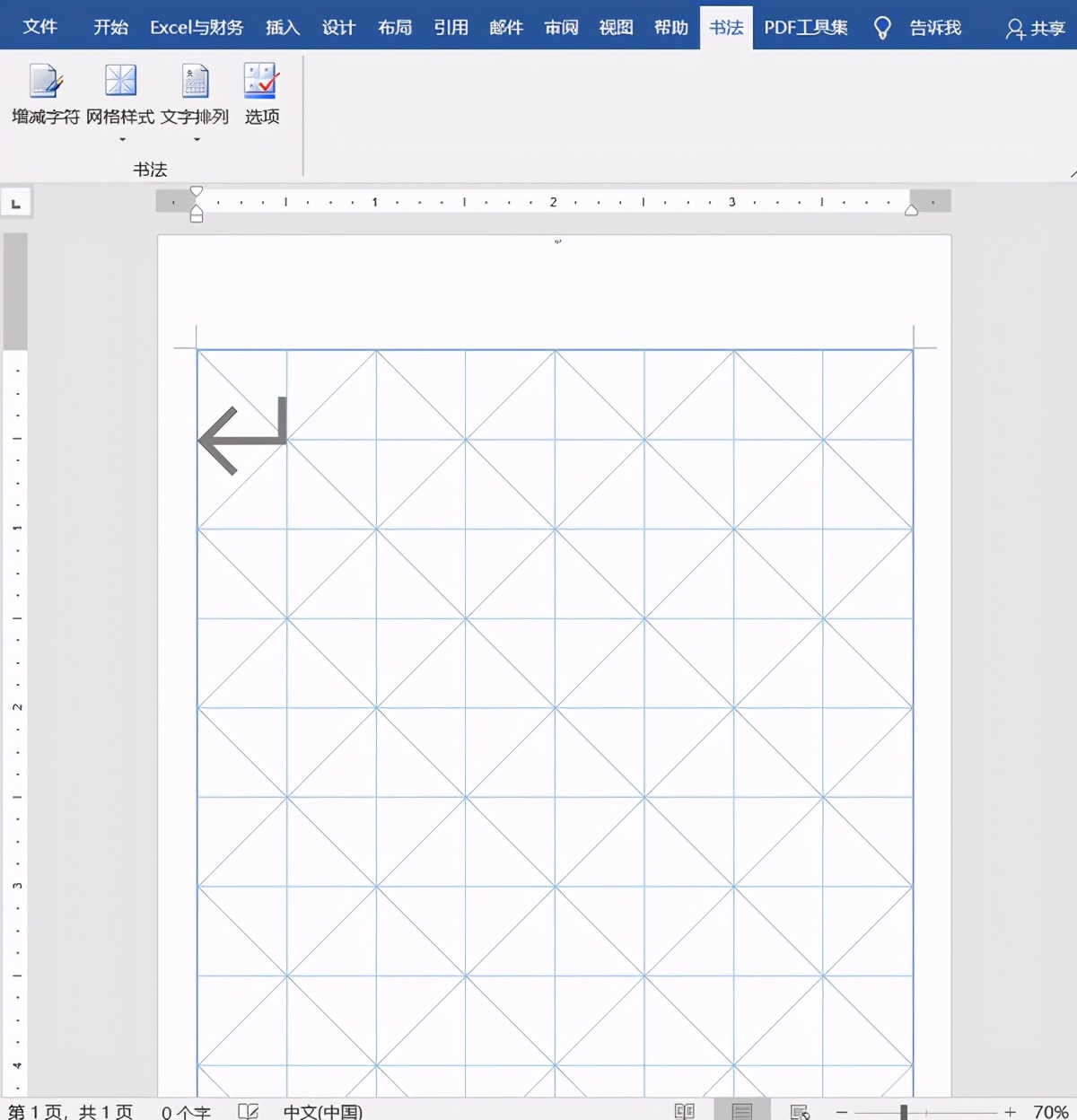Image resolution: width=1077 pixels, height=1120 pixels.
Task: Select the 书法 ribbon tab
Action: 726,27
